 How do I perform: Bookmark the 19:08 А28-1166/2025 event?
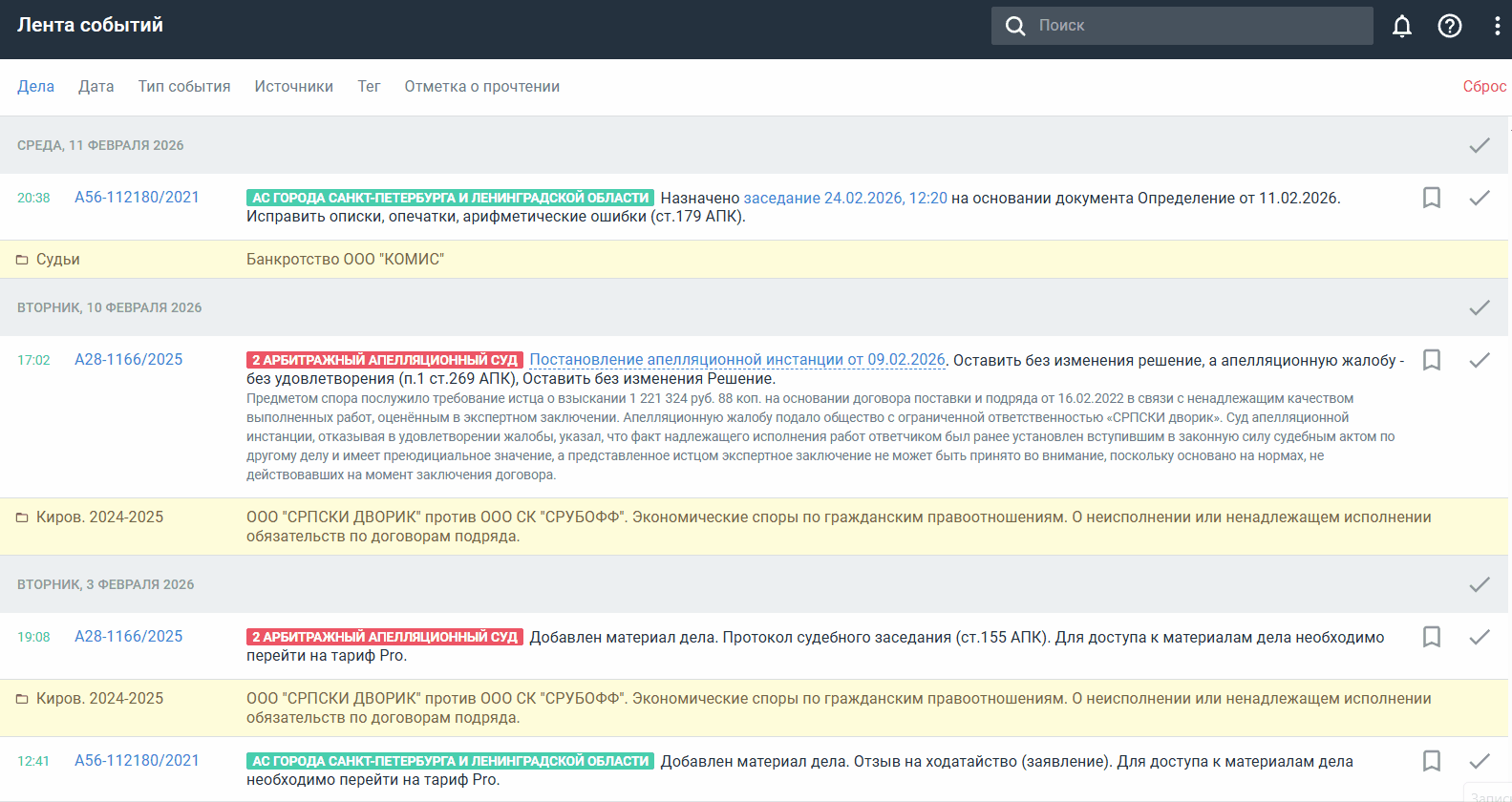click(1431, 637)
